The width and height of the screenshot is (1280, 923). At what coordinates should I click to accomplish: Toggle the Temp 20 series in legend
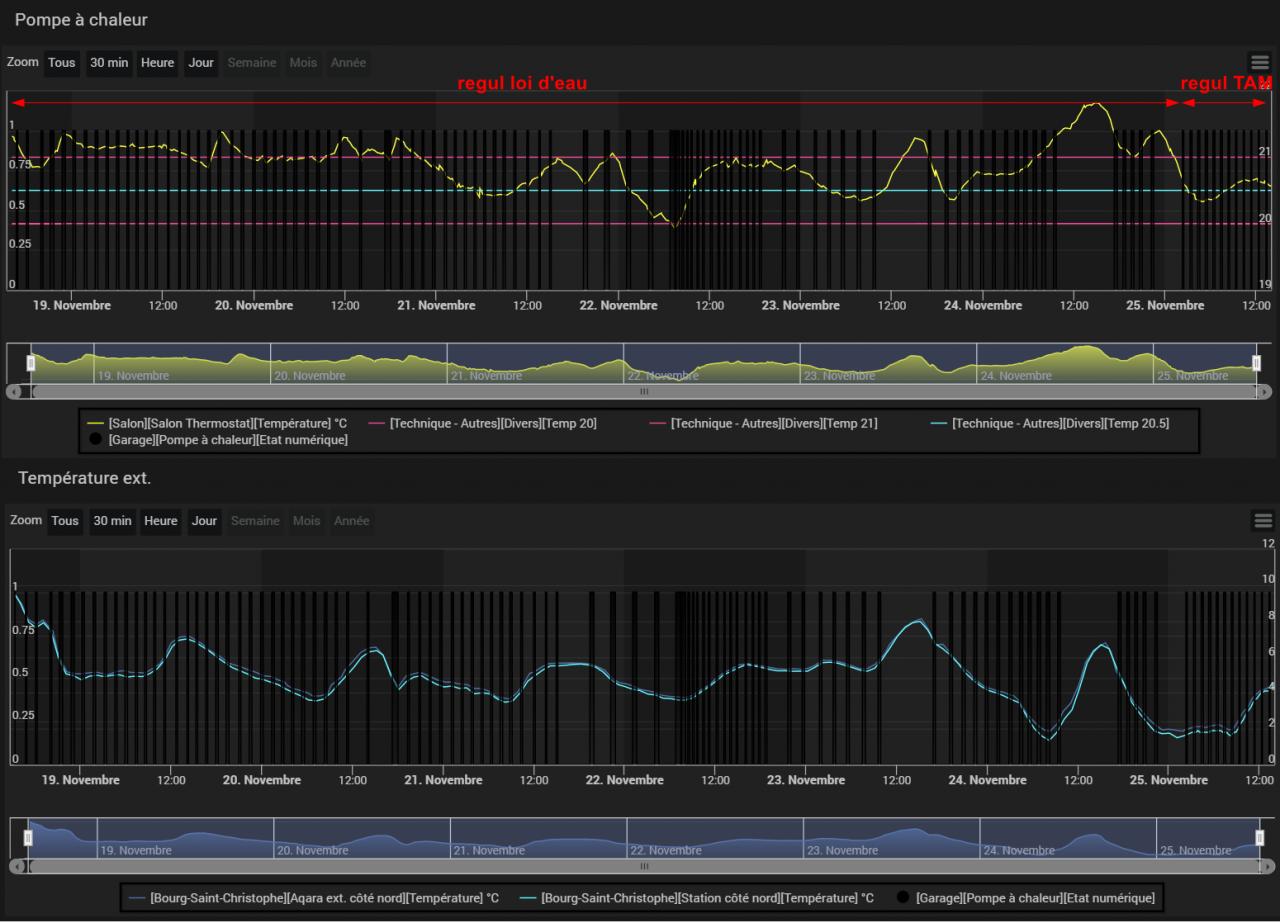point(483,423)
